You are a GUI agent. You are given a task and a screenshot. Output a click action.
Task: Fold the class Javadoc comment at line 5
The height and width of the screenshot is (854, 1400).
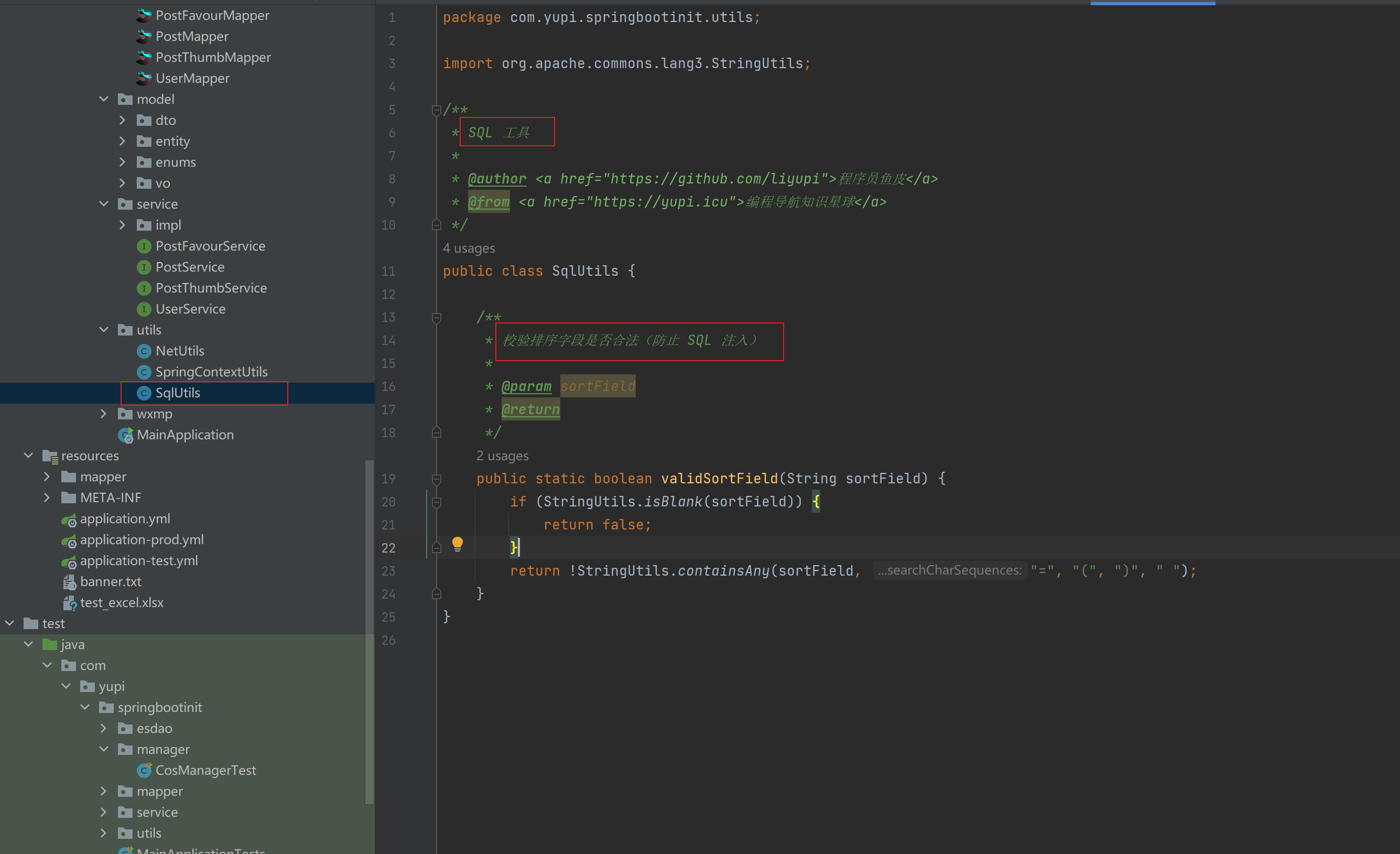point(437,110)
